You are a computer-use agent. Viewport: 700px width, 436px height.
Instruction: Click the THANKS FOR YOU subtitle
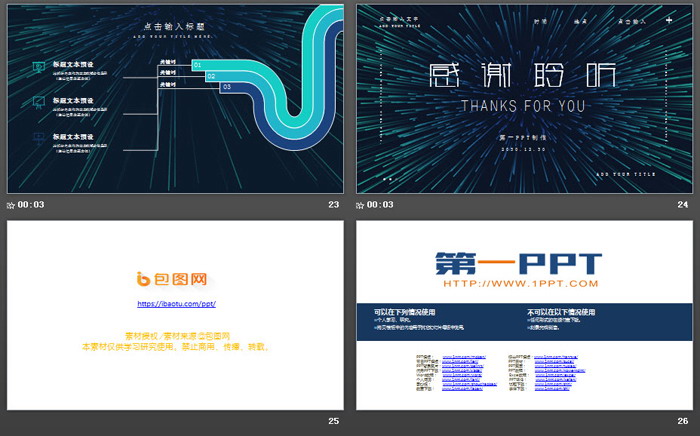coord(523,106)
